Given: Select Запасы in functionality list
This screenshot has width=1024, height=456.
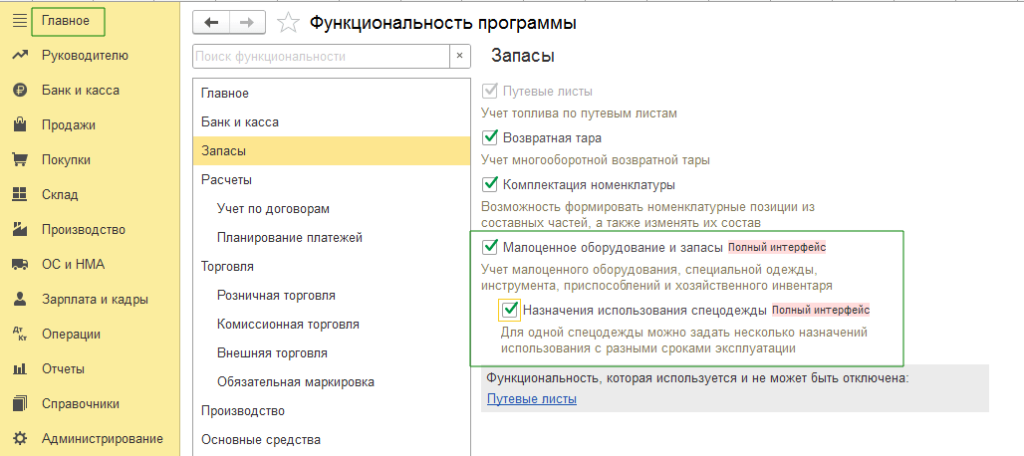Looking at the screenshot, I should [332, 151].
